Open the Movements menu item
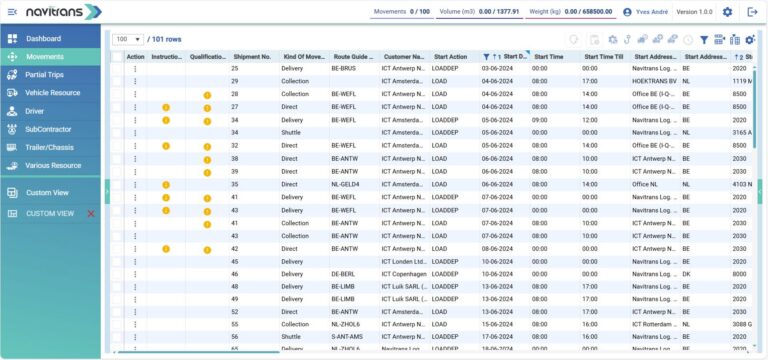The width and height of the screenshot is (768, 360). [x=50, y=57]
